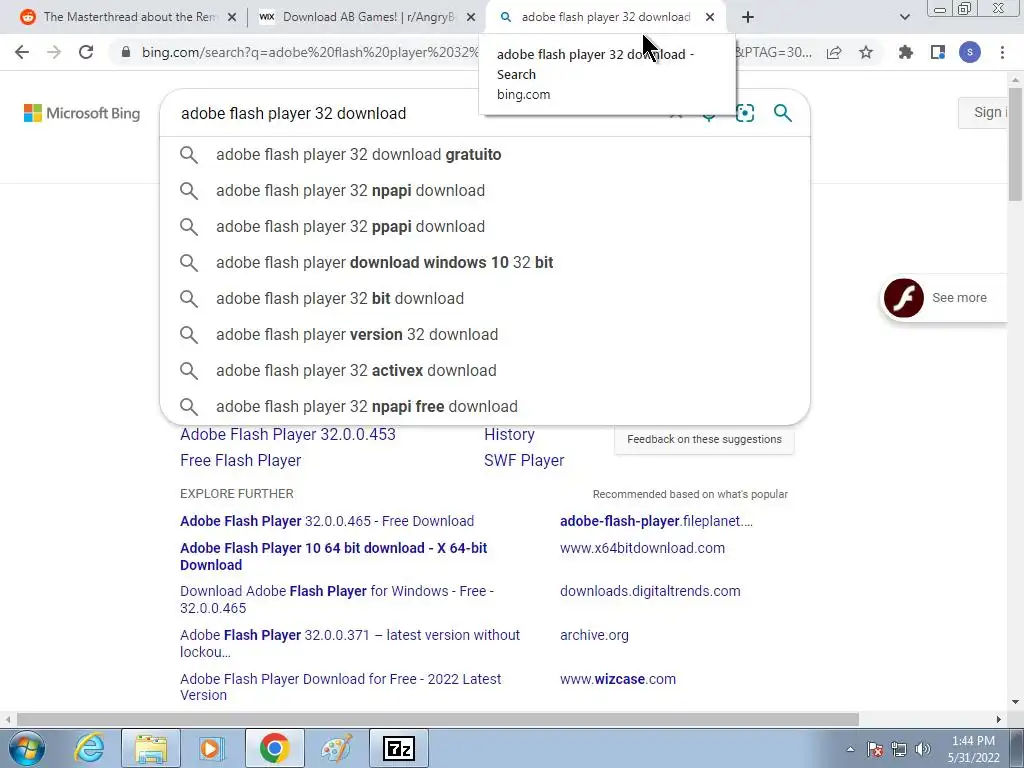Open the Free Flash Player link

tap(241, 460)
